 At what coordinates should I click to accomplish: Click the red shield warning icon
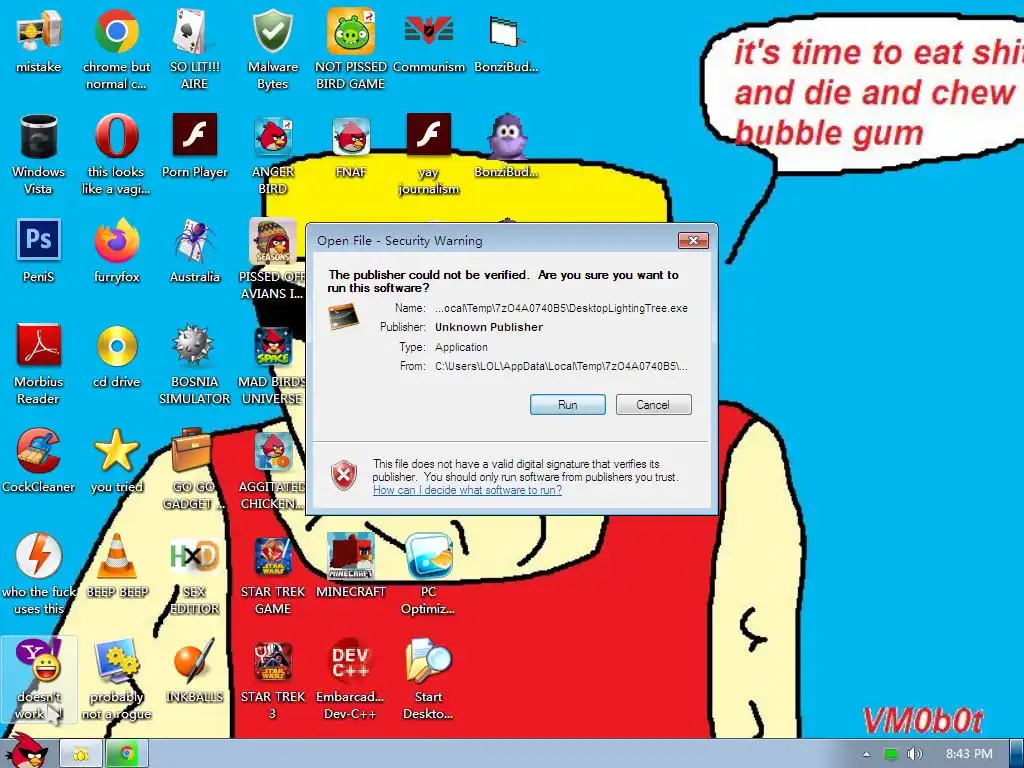(x=344, y=475)
